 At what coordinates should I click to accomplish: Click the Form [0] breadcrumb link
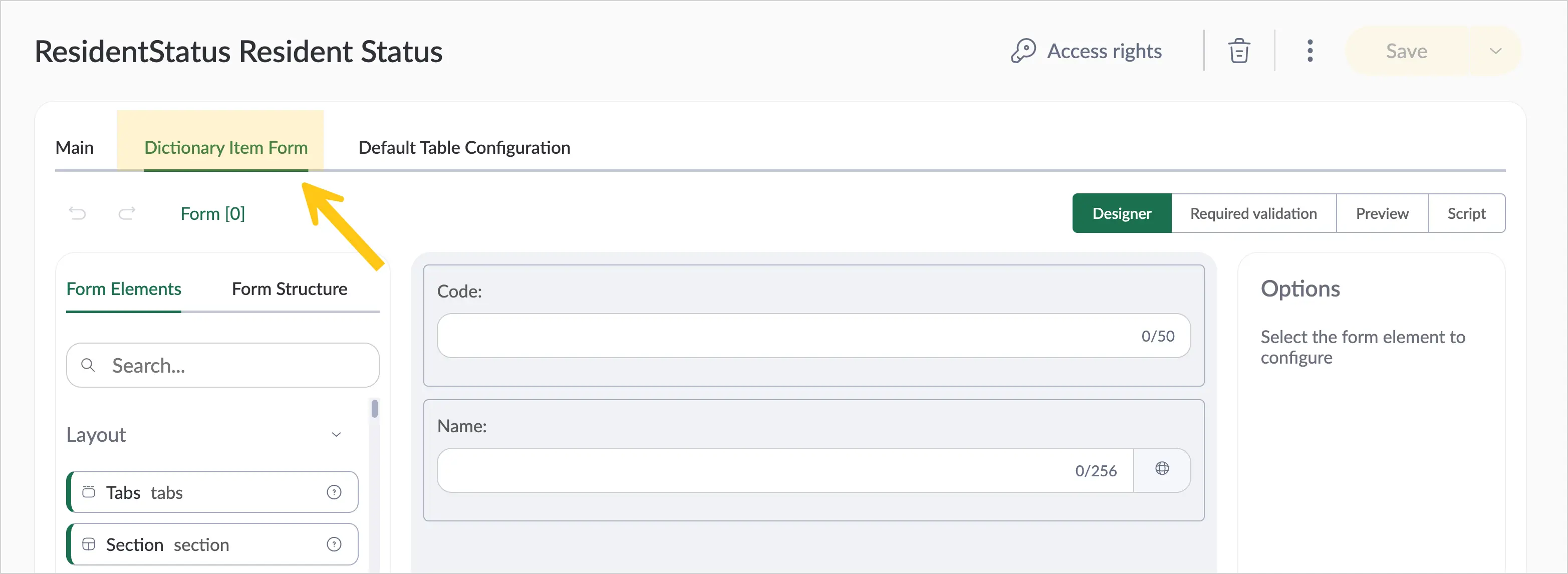pyautogui.click(x=212, y=214)
